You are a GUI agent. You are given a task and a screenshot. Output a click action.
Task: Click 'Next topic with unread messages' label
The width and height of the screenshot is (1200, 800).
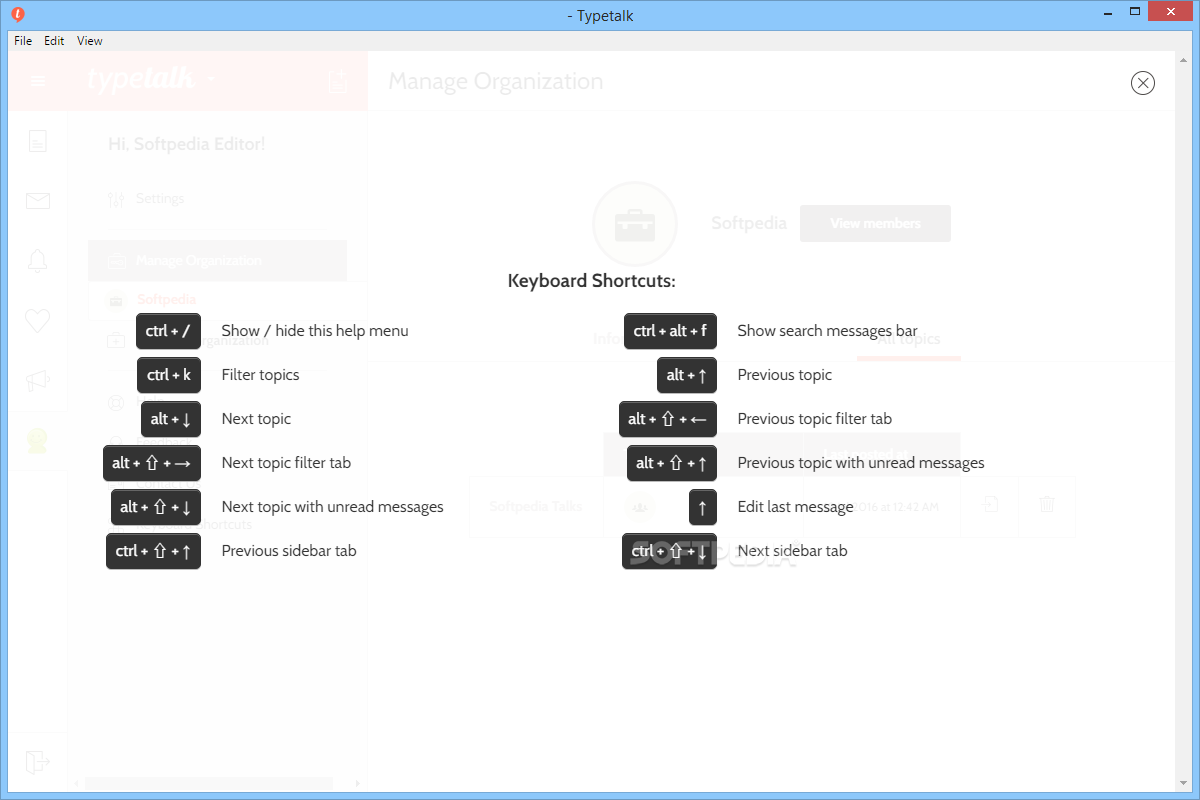pos(332,507)
